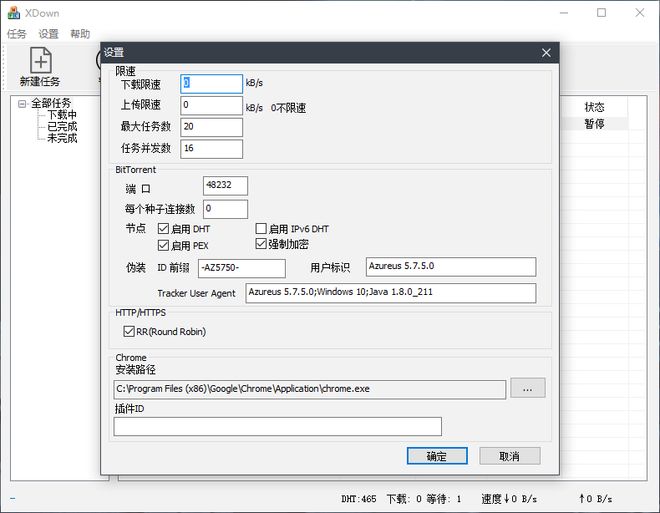Image resolution: width=660 pixels, height=513 pixels.
Task: Click the 取消 button
Action: tap(510, 456)
